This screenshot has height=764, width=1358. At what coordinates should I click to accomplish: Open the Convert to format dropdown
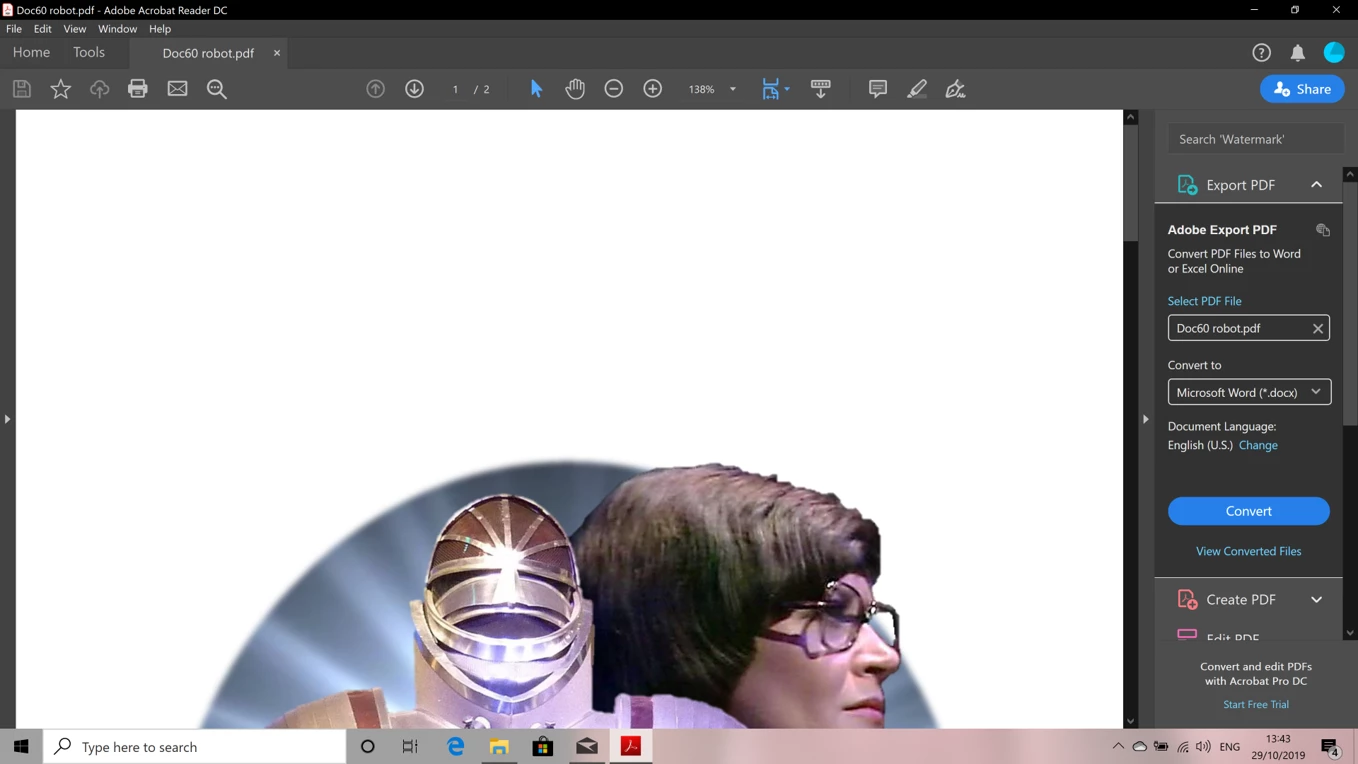[1249, 392]
